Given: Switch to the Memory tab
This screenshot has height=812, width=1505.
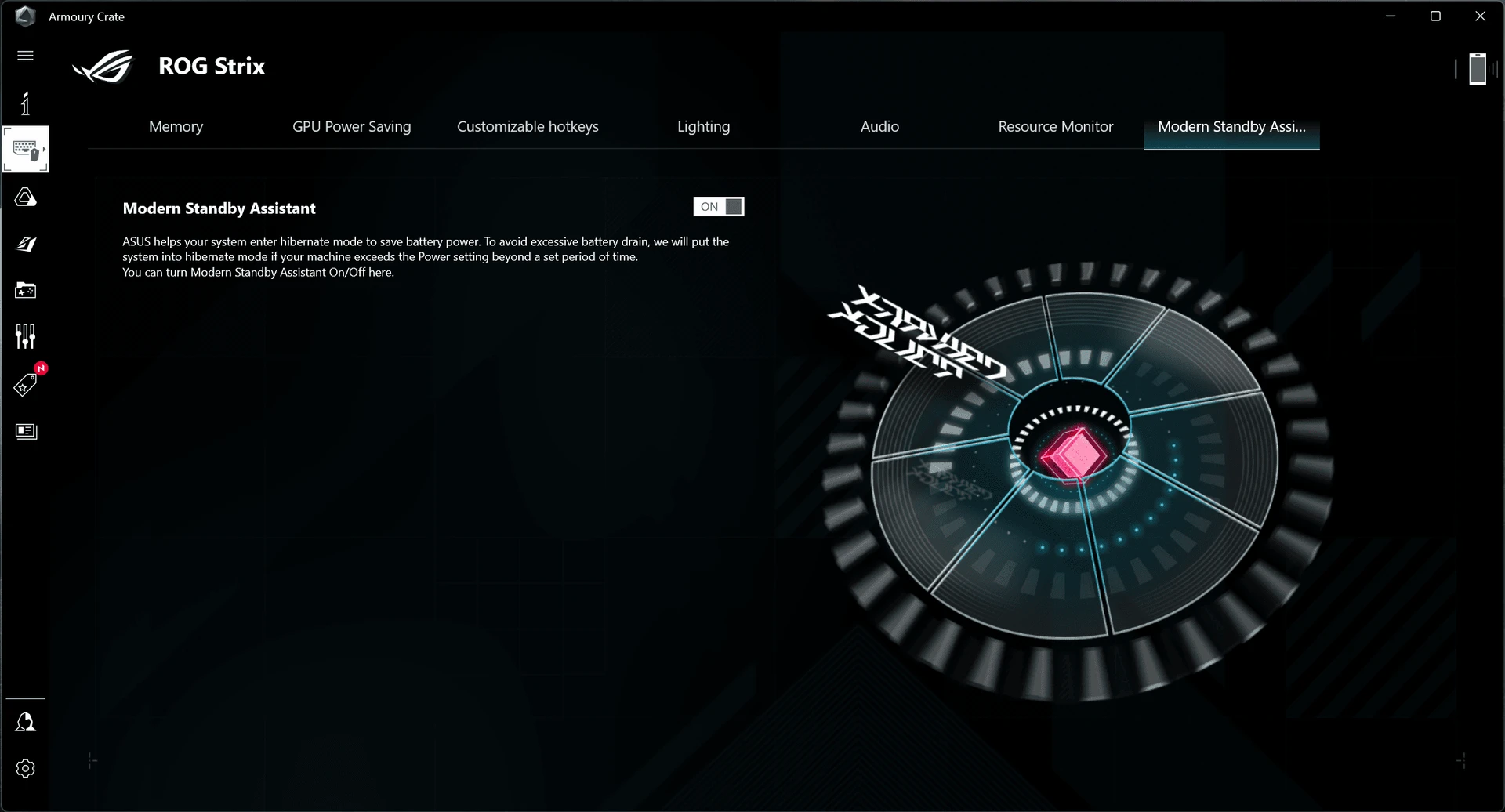Looking at the screenshot, I should (x=176, y=126).
